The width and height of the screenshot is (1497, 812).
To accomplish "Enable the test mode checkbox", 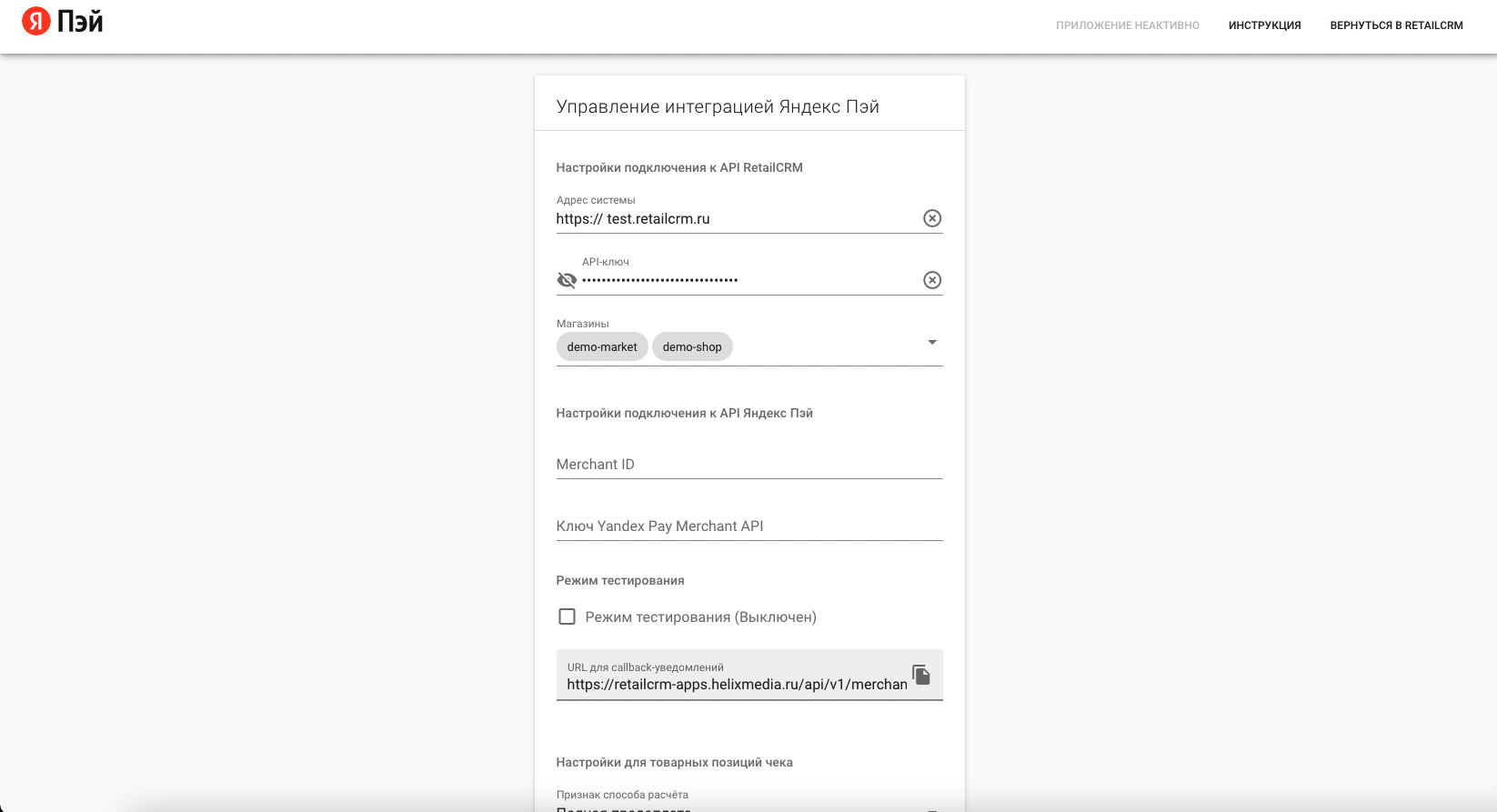I will click(x=567, y=617).
